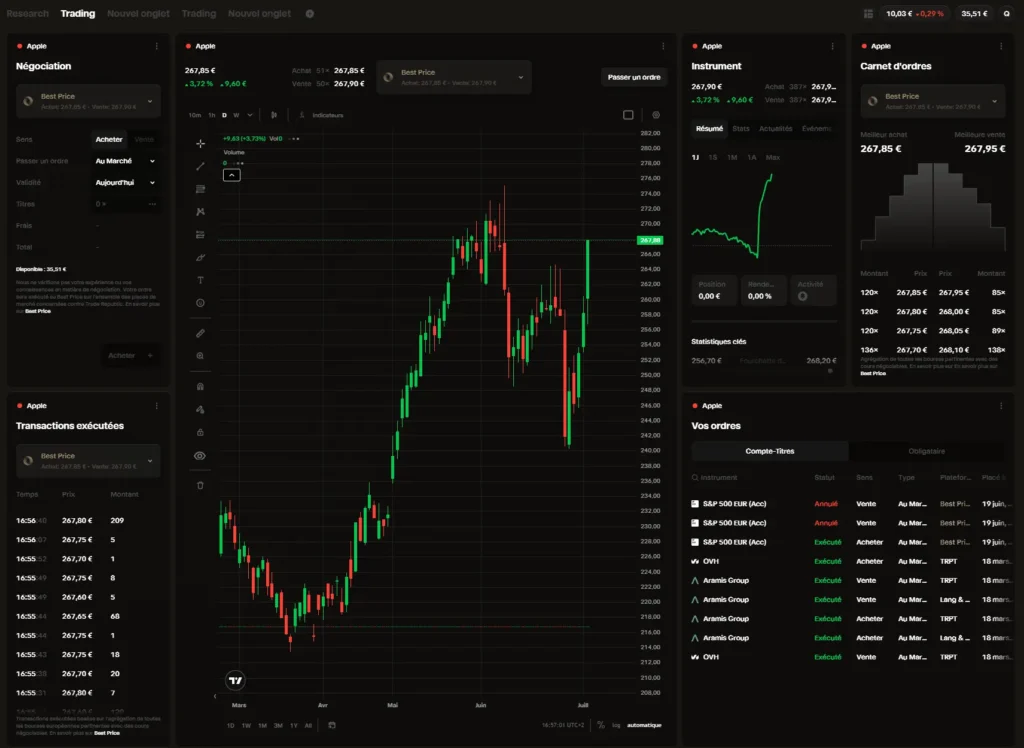
Task: Activate the zoom-in tool on the chart
Action: [200, 356]
